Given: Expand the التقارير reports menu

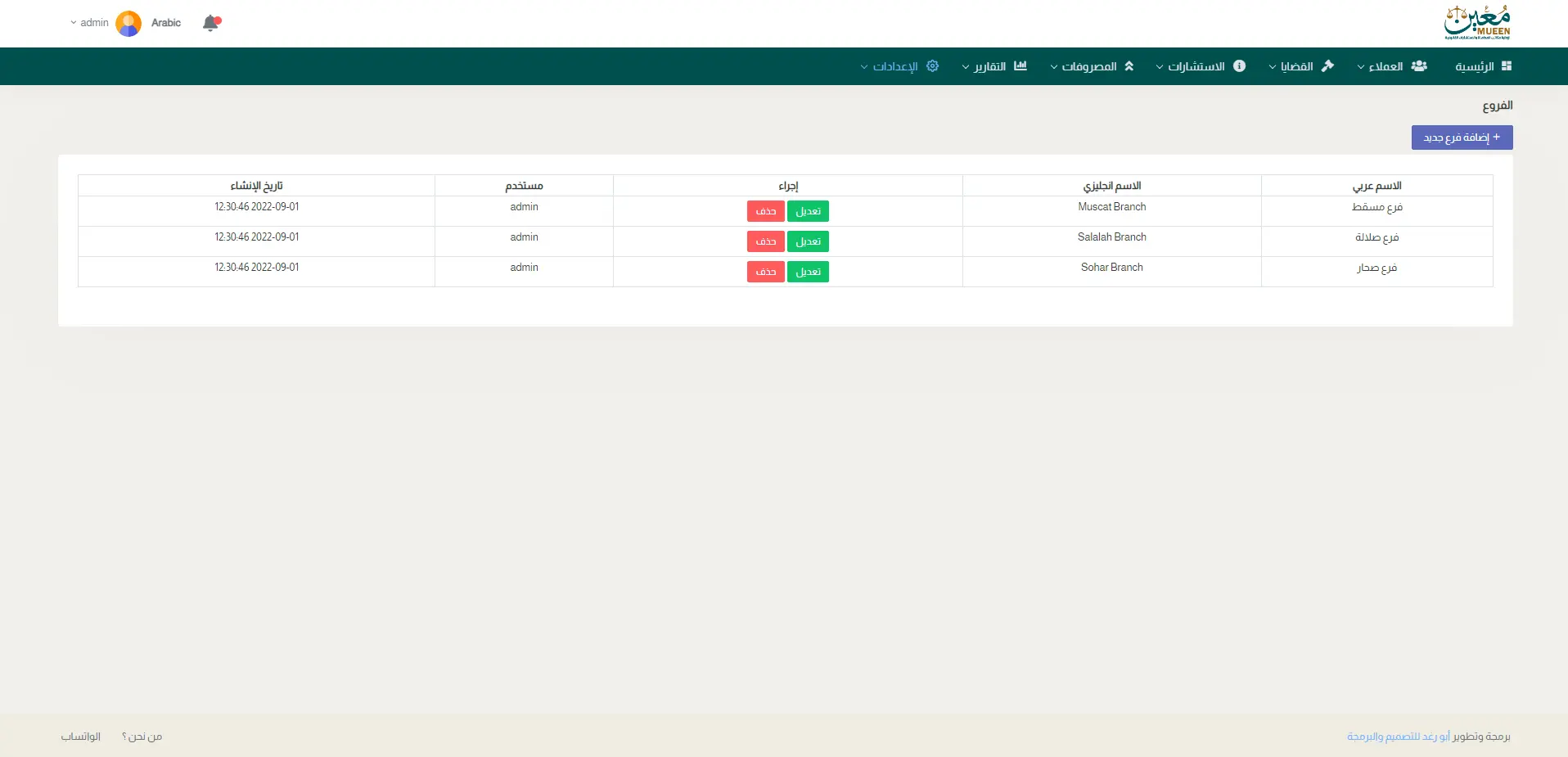Looking at the screenshot, I should pyautogui.click(x=989, y=66).
